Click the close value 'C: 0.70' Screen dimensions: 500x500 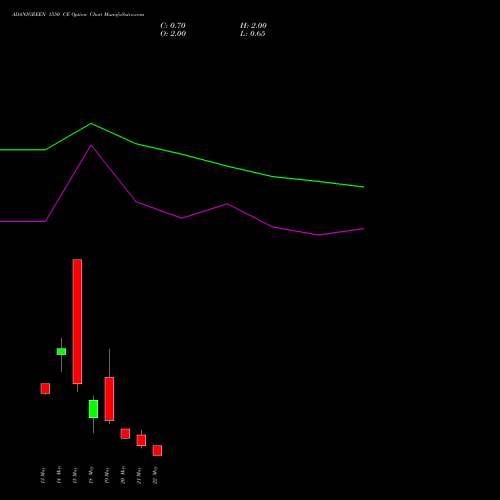pyautogui.click(x=173, y=25)
